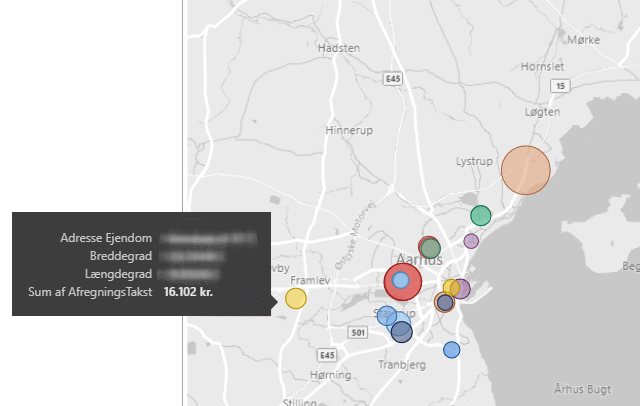Click the 501 road marker
This screenshot has width=640, height=406.
pyautogui.click(x=360, y=331)
